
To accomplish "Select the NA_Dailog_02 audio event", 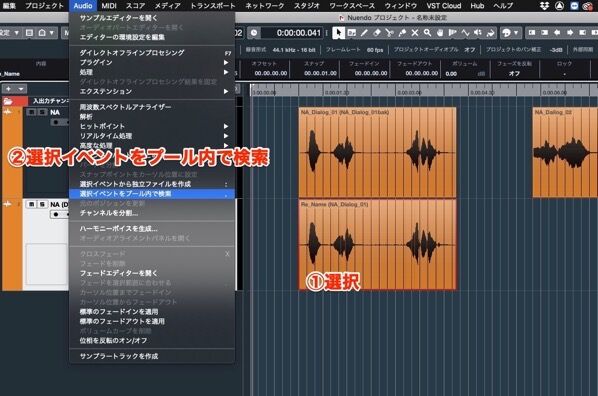I will click(x=565, y=153).
